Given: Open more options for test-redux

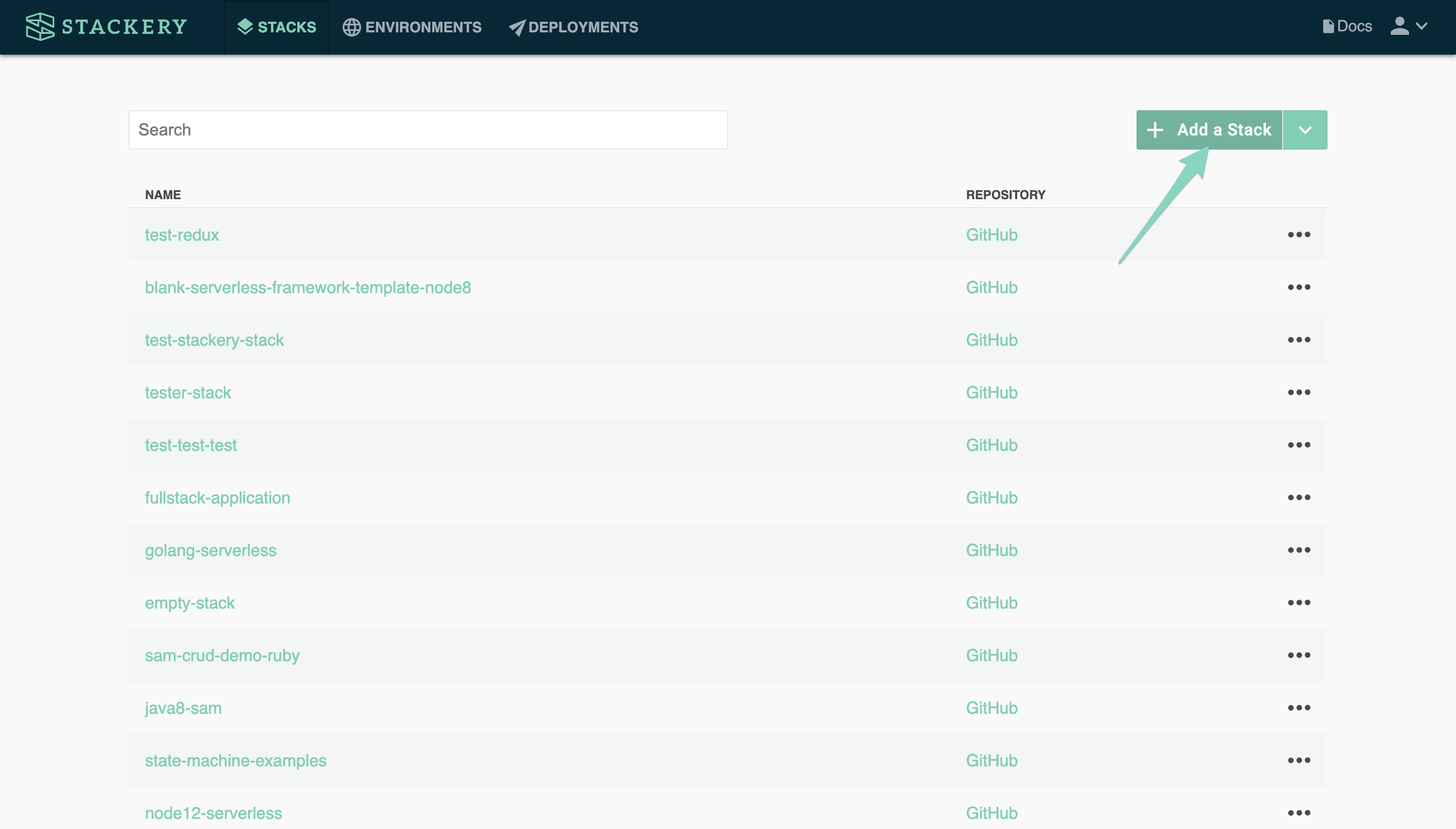Looking at the screenshot, I should [x=1299, y=235].
